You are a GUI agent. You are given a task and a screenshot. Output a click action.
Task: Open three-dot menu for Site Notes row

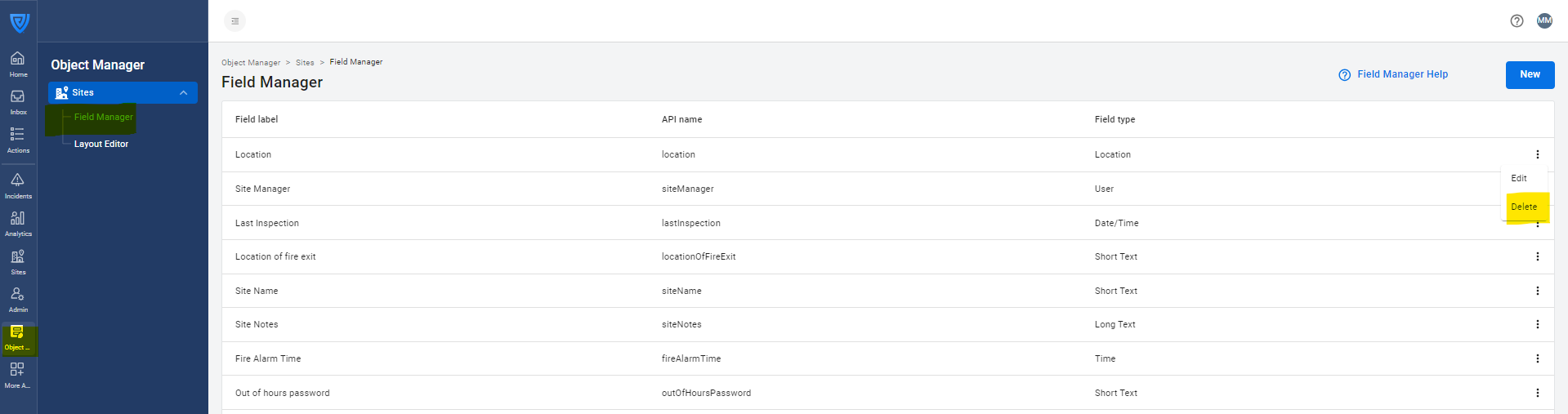click(x=1537, y=324)
